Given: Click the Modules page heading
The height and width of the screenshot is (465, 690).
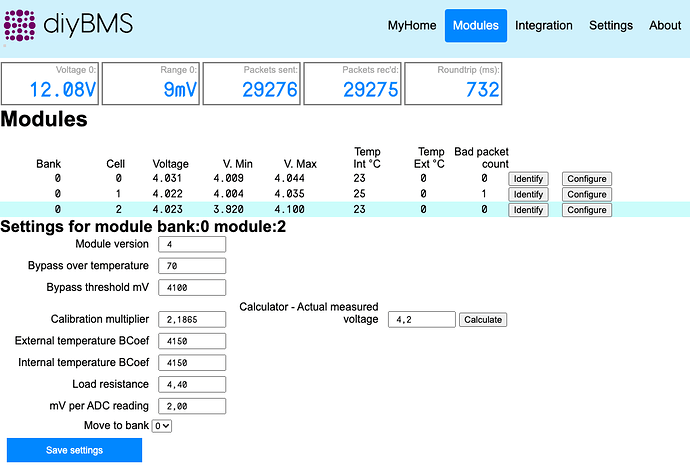Looking at the screenshot, I should (x=44, y=119).
